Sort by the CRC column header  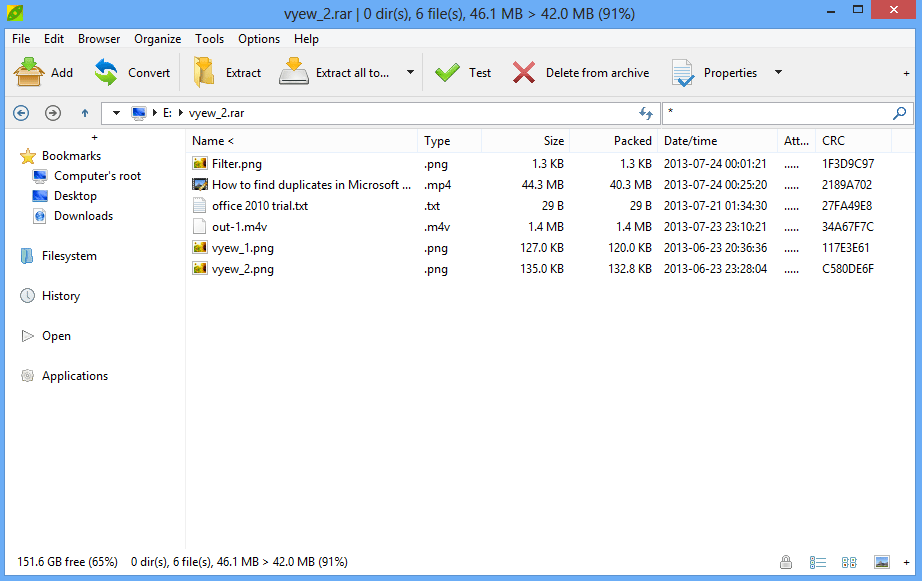point(854,141)
